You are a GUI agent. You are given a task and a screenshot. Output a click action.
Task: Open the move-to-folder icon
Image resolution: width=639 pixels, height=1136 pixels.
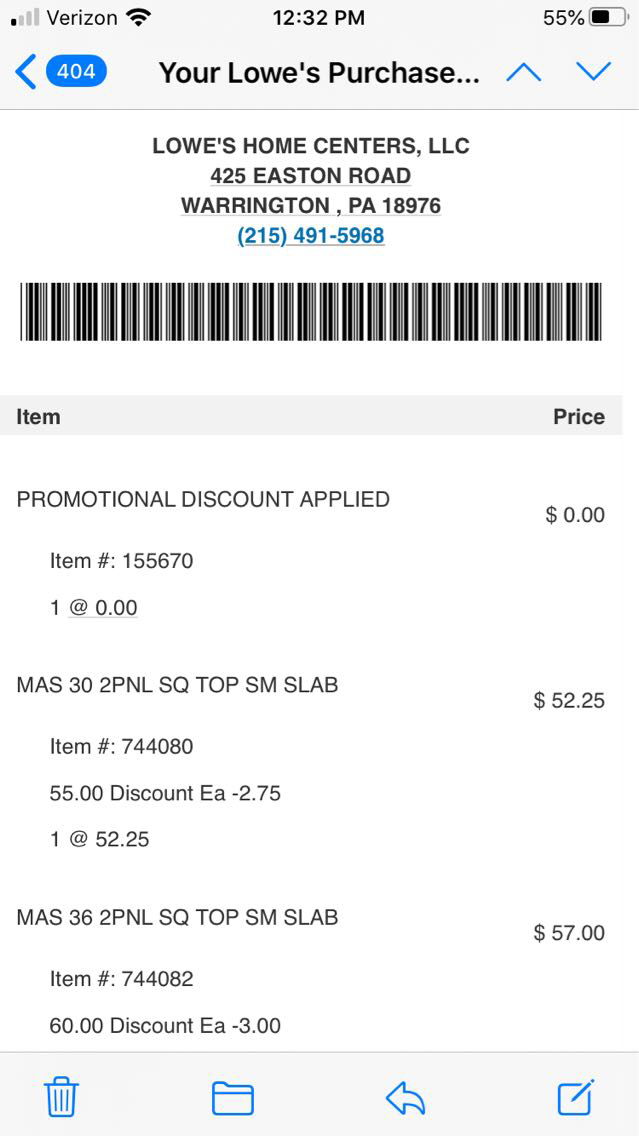(232, 1098)
